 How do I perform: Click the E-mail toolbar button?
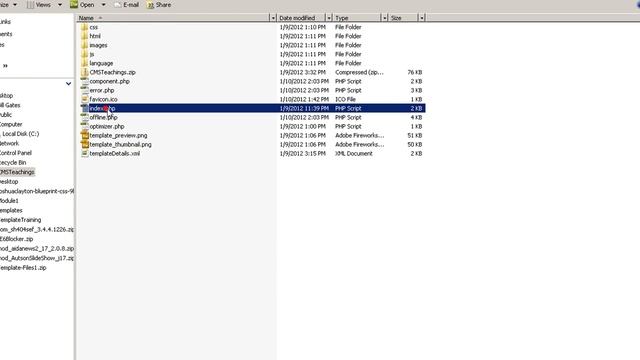click(x=127, y=5)
